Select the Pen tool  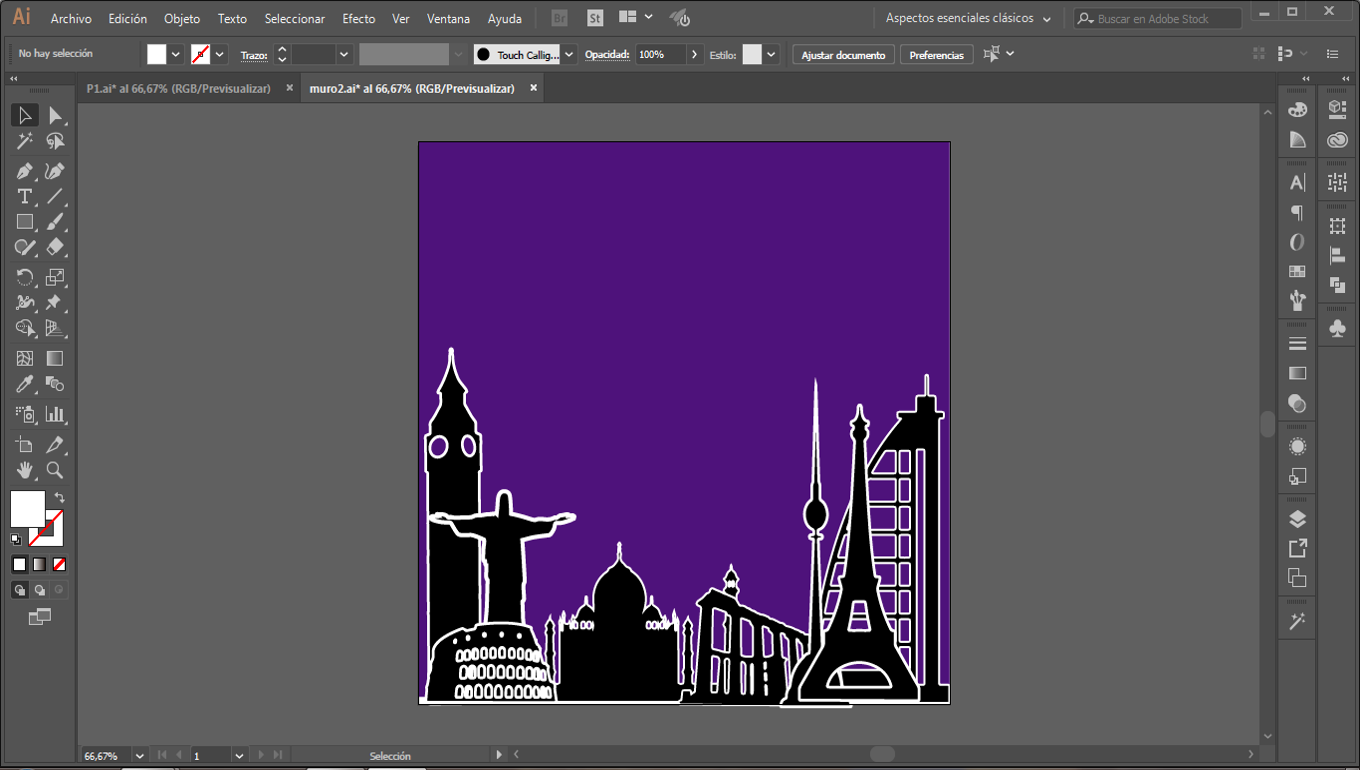point(25,171)
